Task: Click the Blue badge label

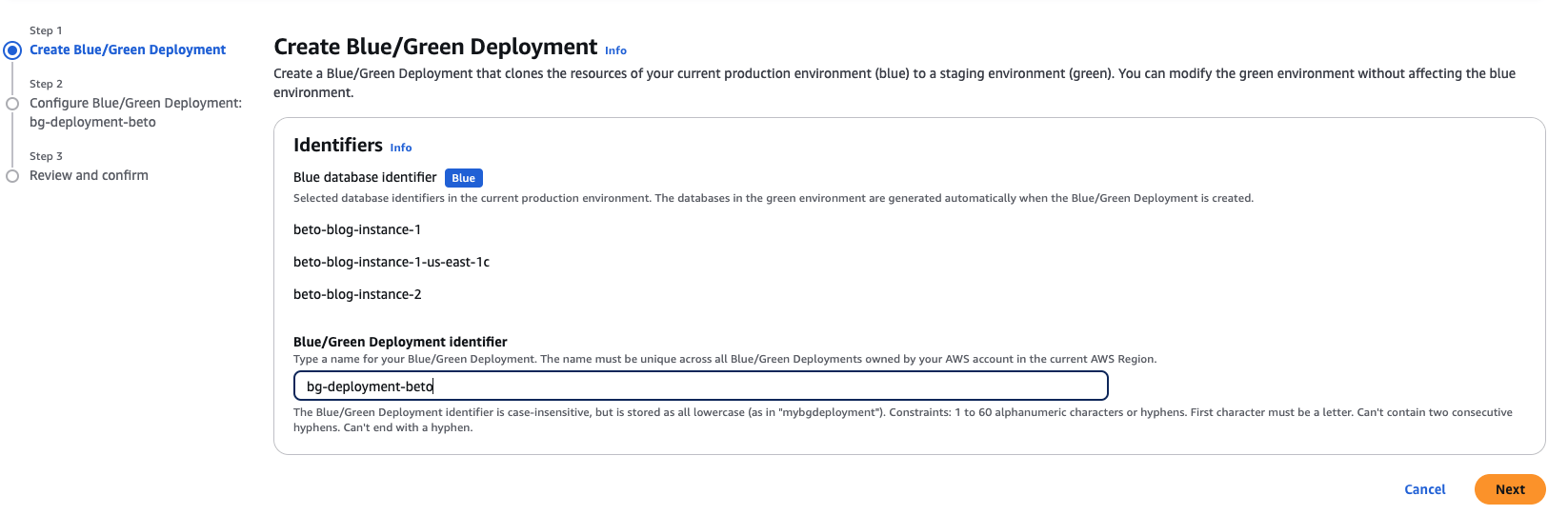Action: click(464, 178)
